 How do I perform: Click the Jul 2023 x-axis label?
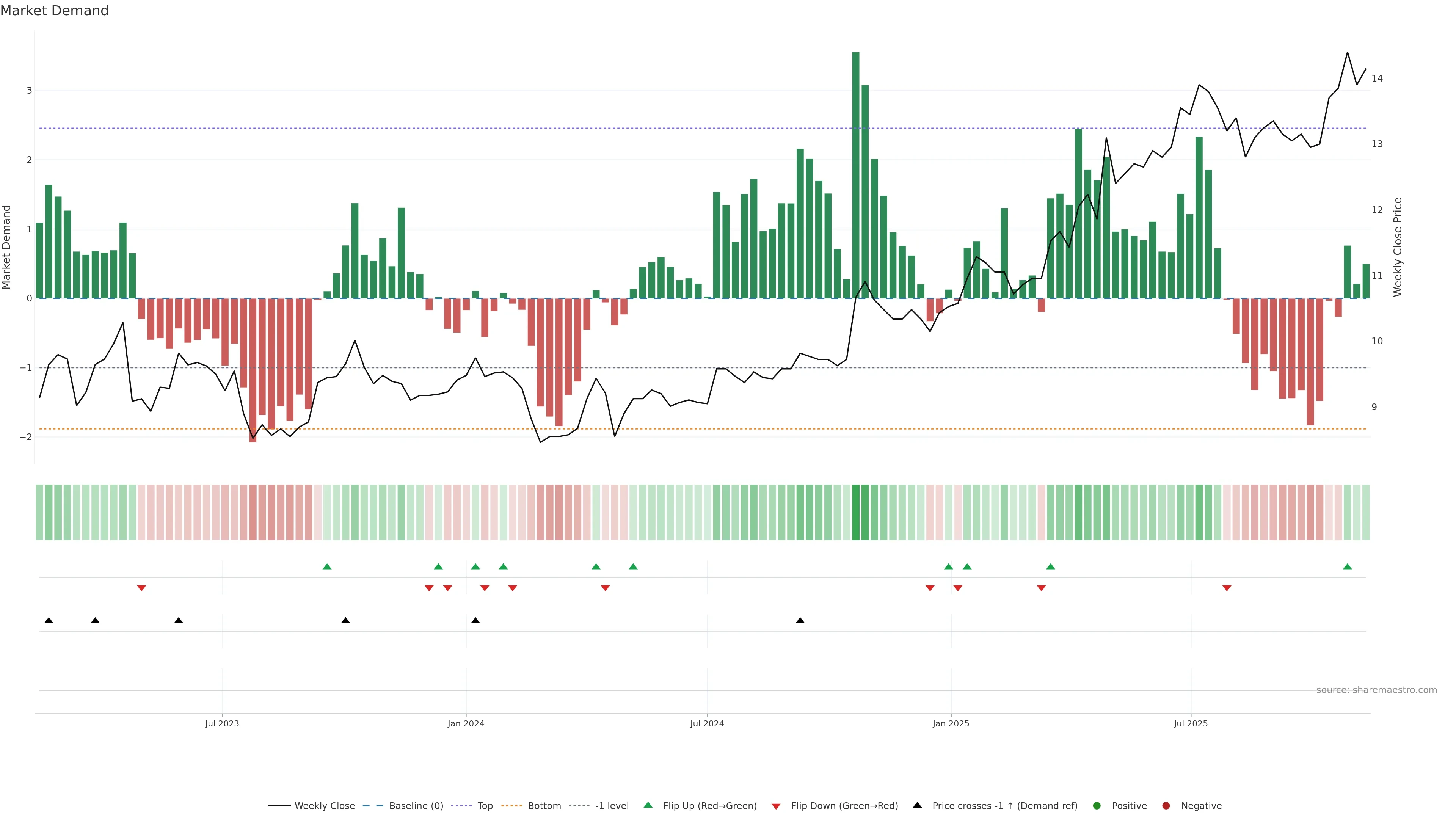point(222,723)
